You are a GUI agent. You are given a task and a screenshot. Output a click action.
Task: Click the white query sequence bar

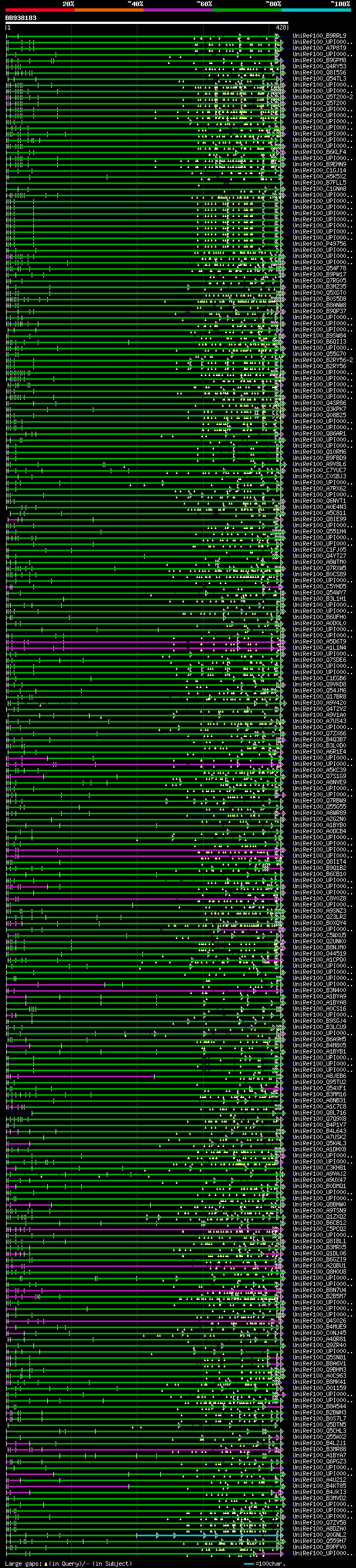click(x=147, y=22)
